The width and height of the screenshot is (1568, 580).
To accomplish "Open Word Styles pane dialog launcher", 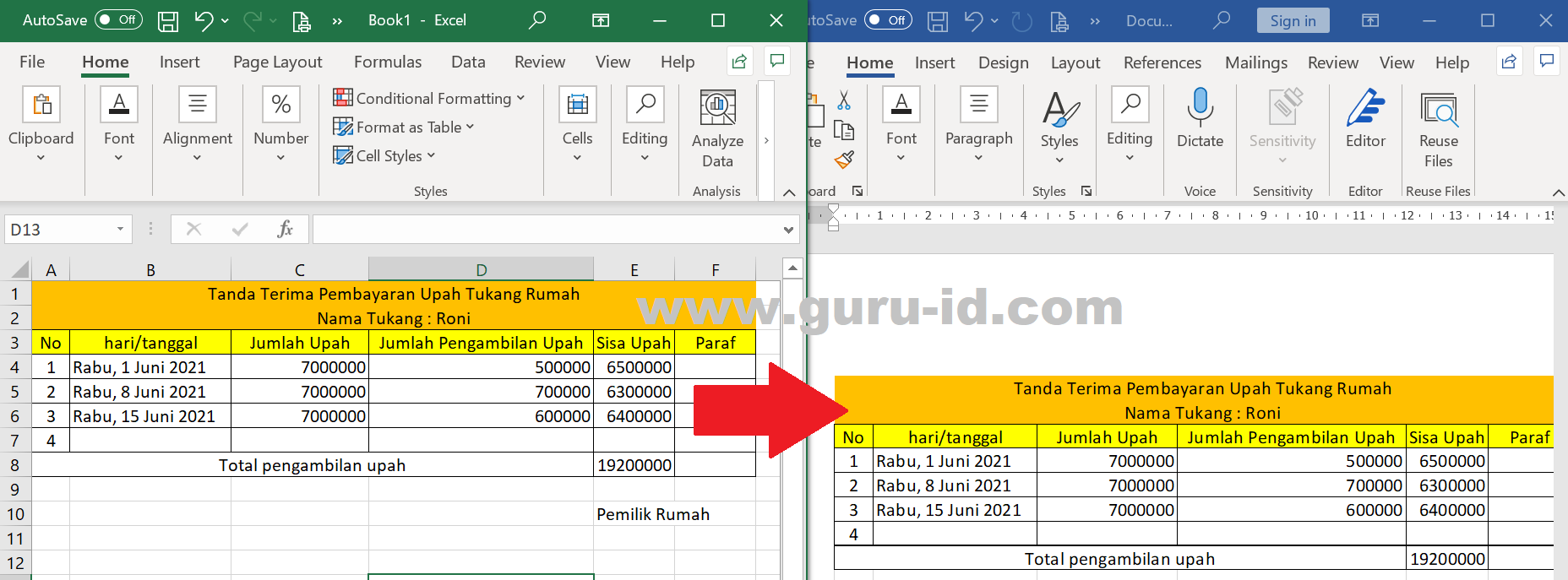I will coord(1086,191).
